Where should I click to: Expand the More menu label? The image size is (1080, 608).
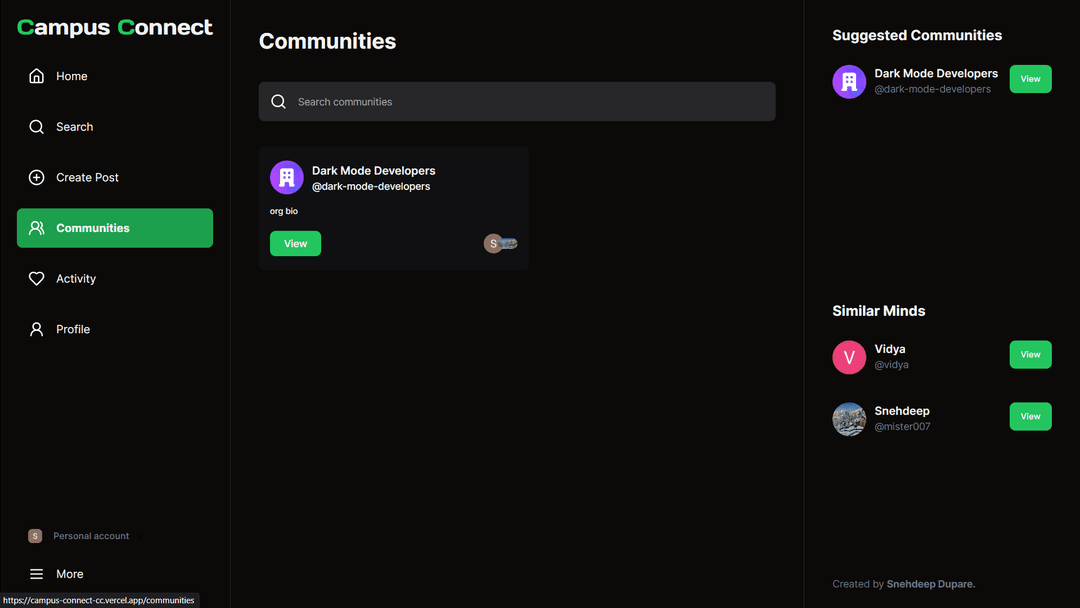(x=70, y=574)
